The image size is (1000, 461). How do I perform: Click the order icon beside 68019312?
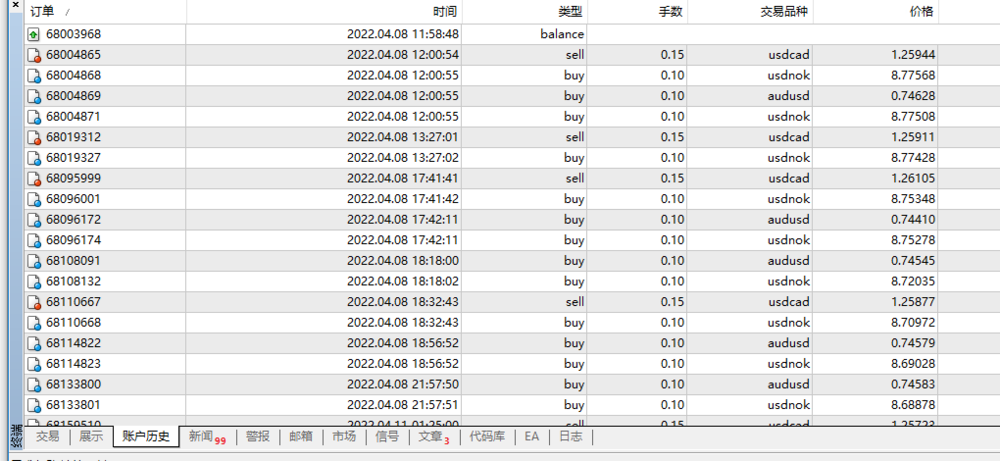coord(34,137)
